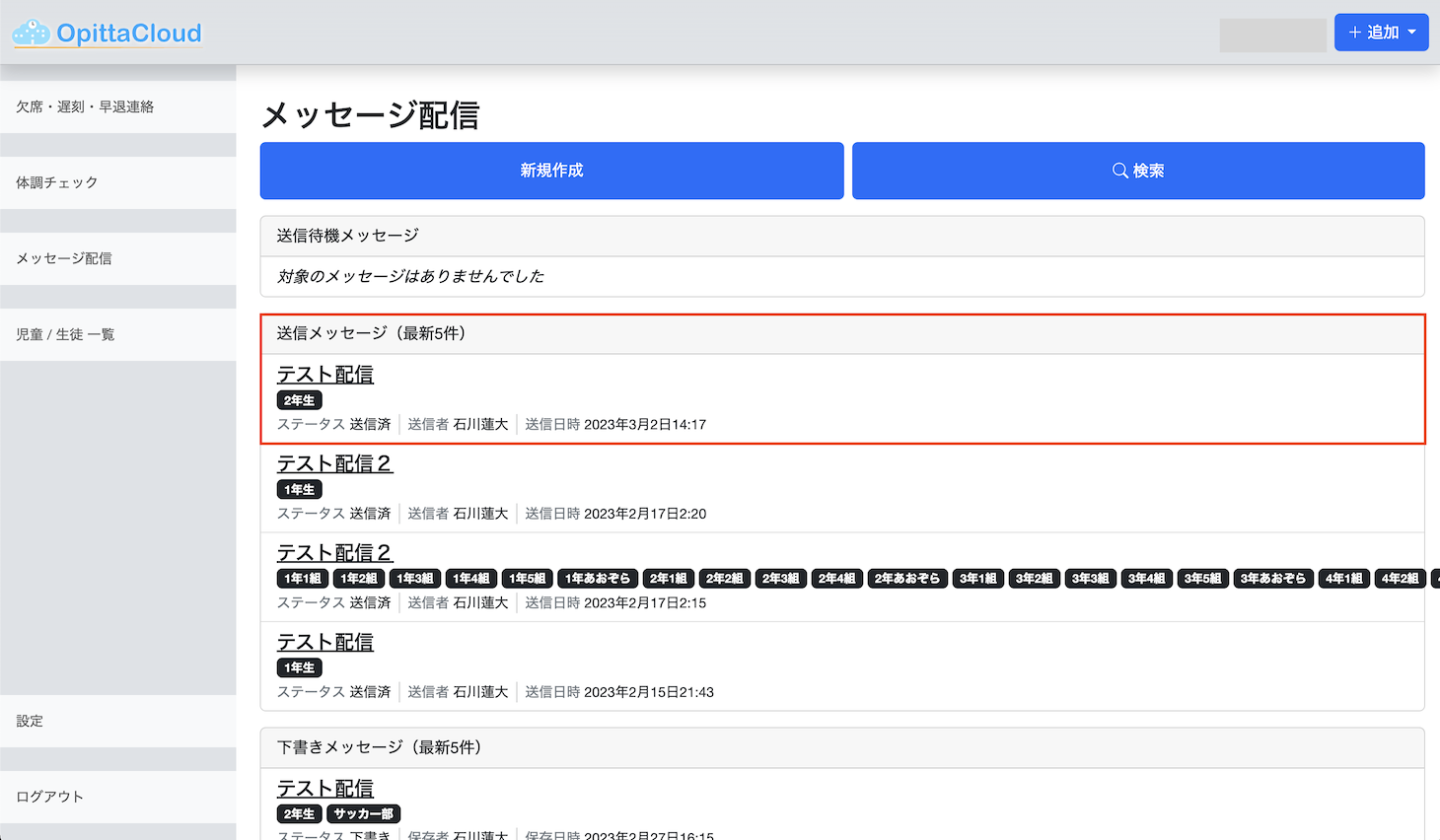Open テスト配信２ sent 2023年2月17日2:20
This screenshot has height=840, width=1440.
click(335, 463)
